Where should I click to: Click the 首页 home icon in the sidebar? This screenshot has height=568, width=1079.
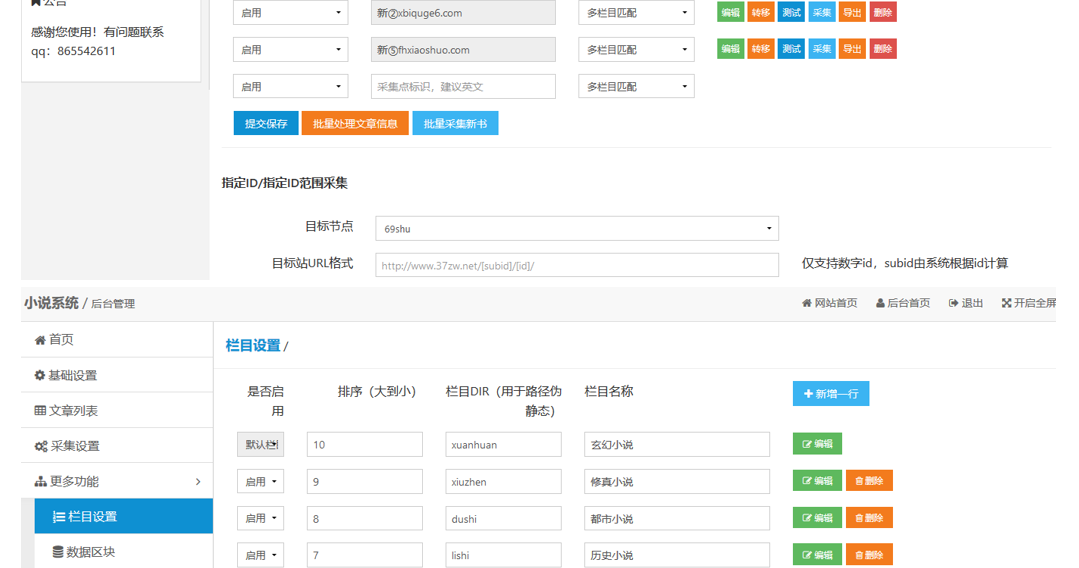[x=40, y=340]
